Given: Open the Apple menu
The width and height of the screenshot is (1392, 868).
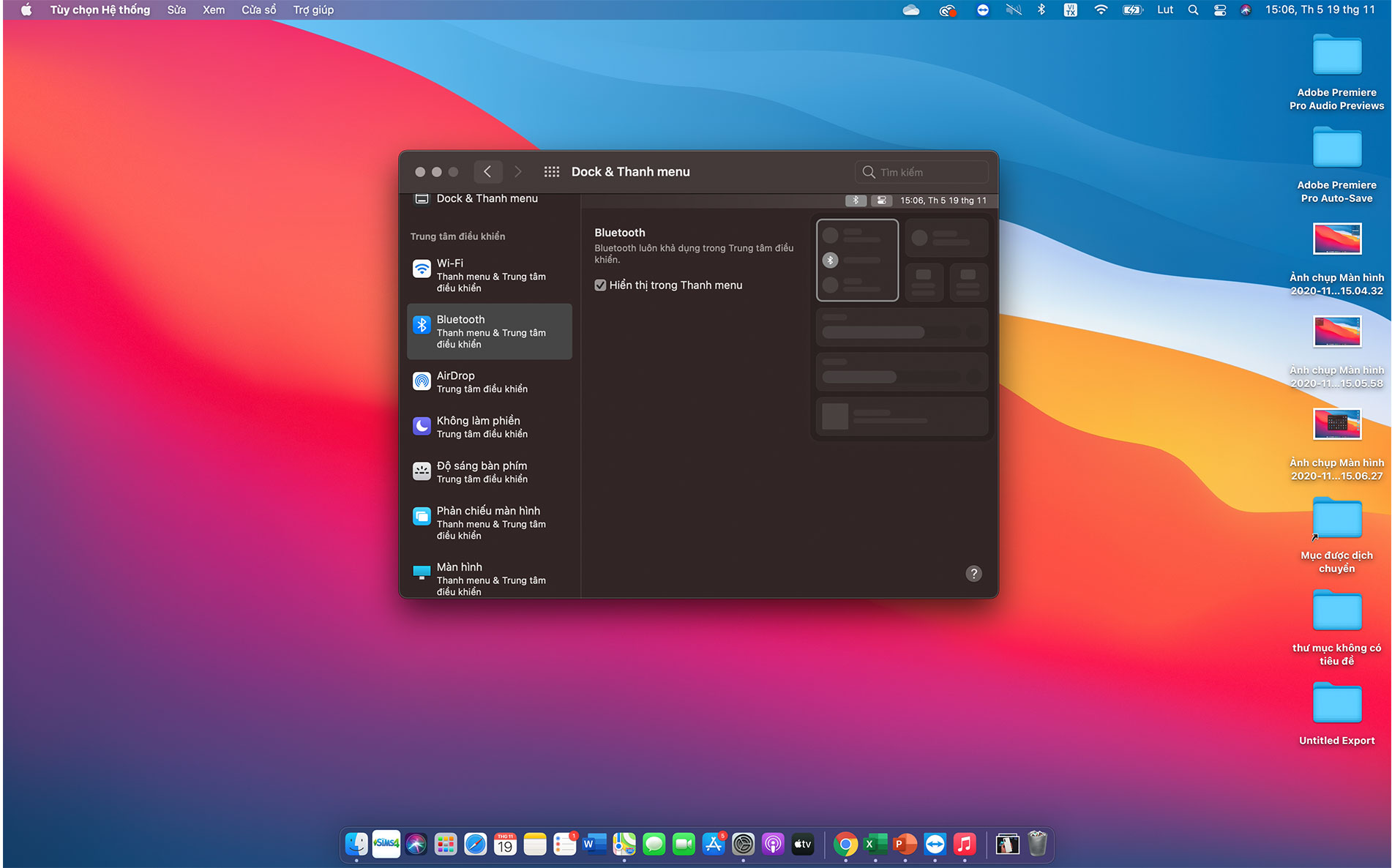Looking at the screenshot, I should pos(26,10).
